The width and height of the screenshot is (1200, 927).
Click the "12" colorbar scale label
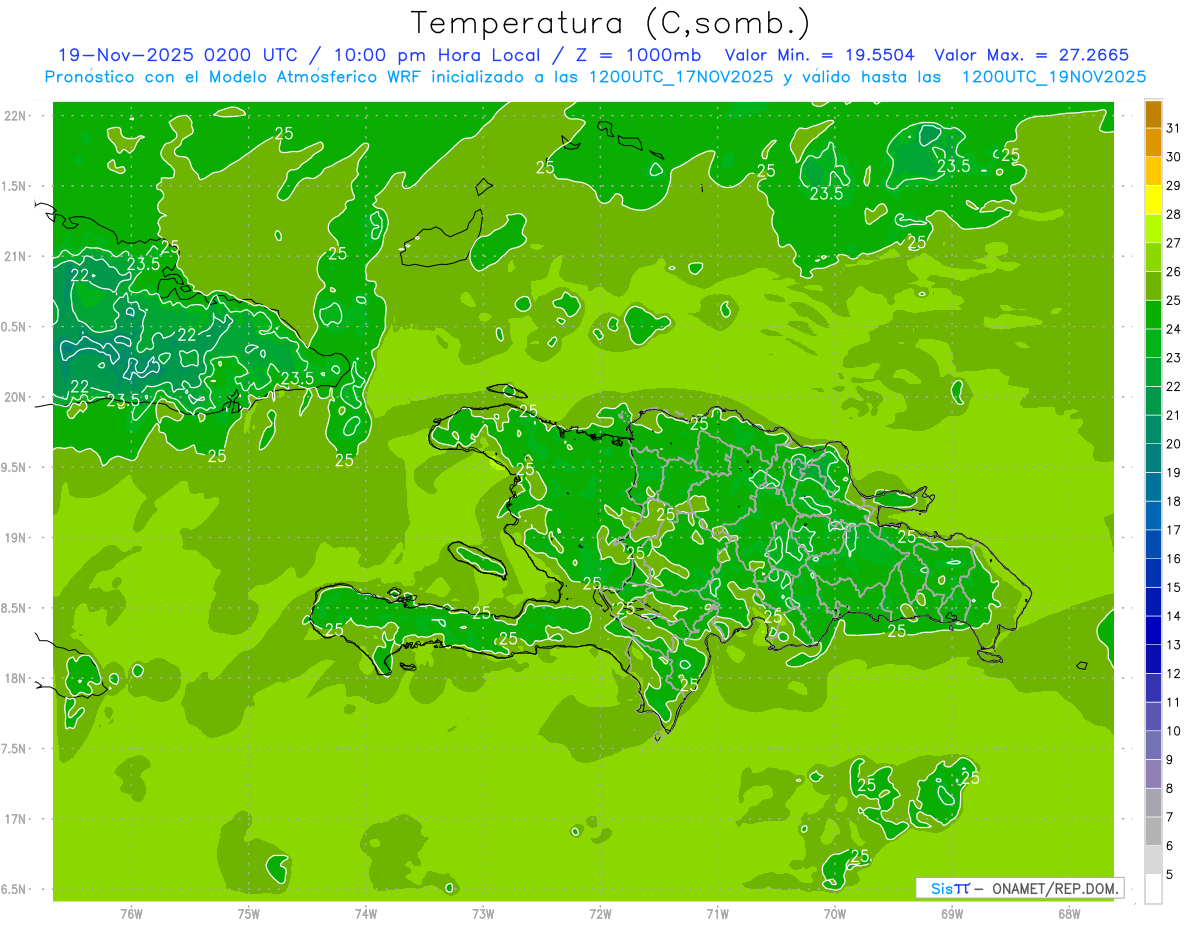tap(1174, 674)
